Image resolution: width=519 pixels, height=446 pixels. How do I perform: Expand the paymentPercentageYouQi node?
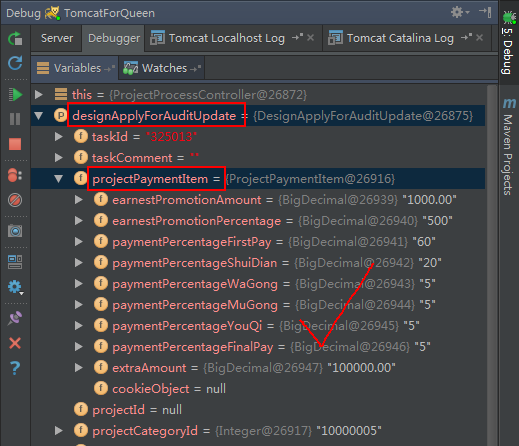pos(79,326)
